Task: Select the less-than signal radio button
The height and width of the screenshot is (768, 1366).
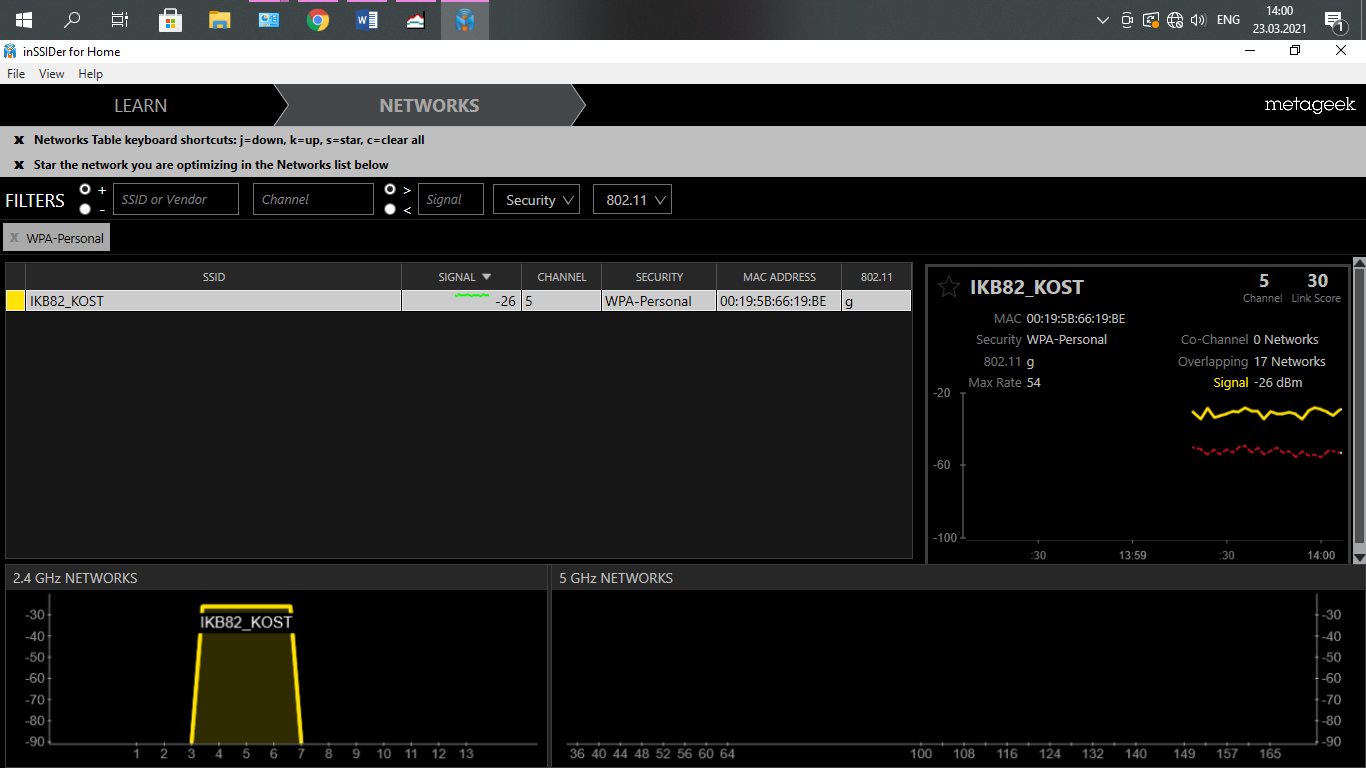Action: click(390, 209)
